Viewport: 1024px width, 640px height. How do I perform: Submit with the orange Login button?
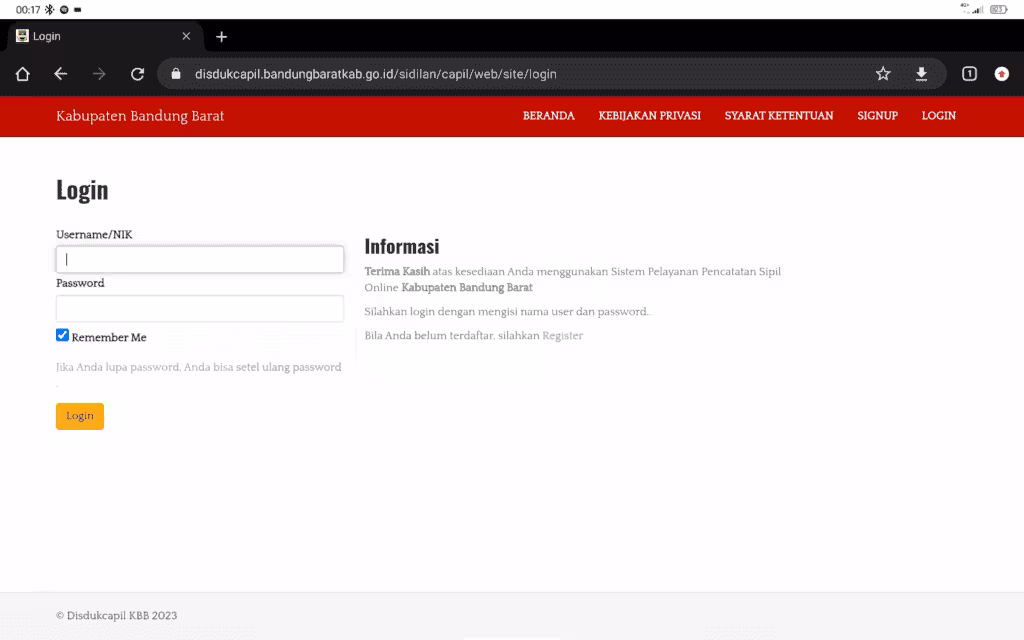[80, 416]
